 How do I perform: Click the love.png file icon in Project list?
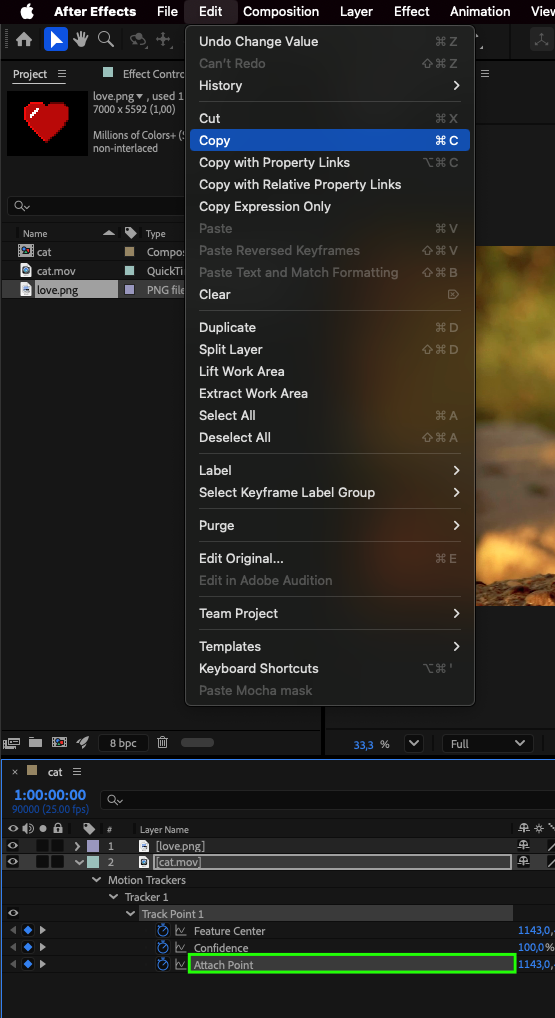(26, 290)
